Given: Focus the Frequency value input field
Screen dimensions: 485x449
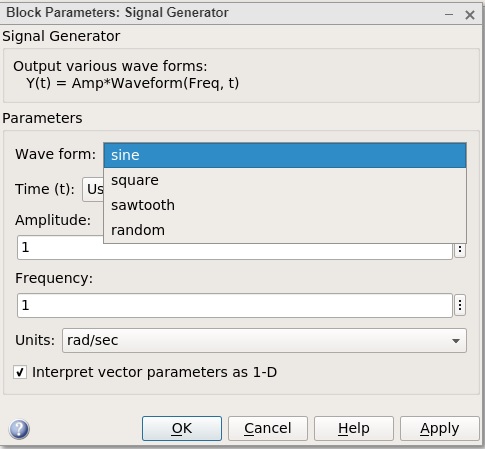Looking at the screenshot, I should click(235, 305).
